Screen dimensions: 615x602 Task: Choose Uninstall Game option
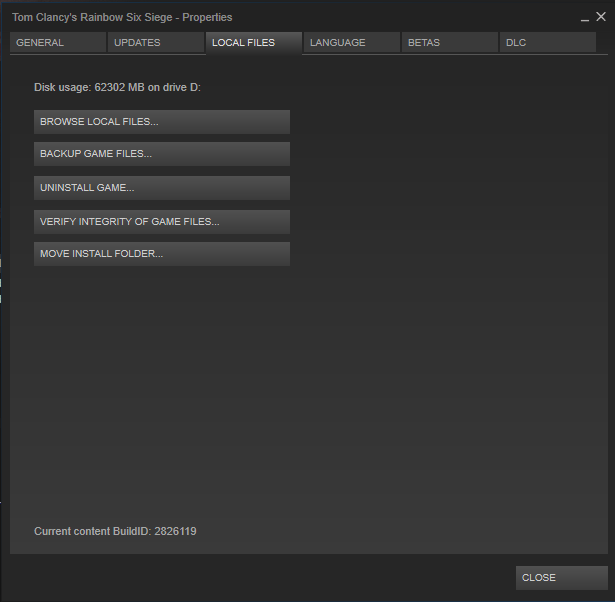(x=162, y=188)
